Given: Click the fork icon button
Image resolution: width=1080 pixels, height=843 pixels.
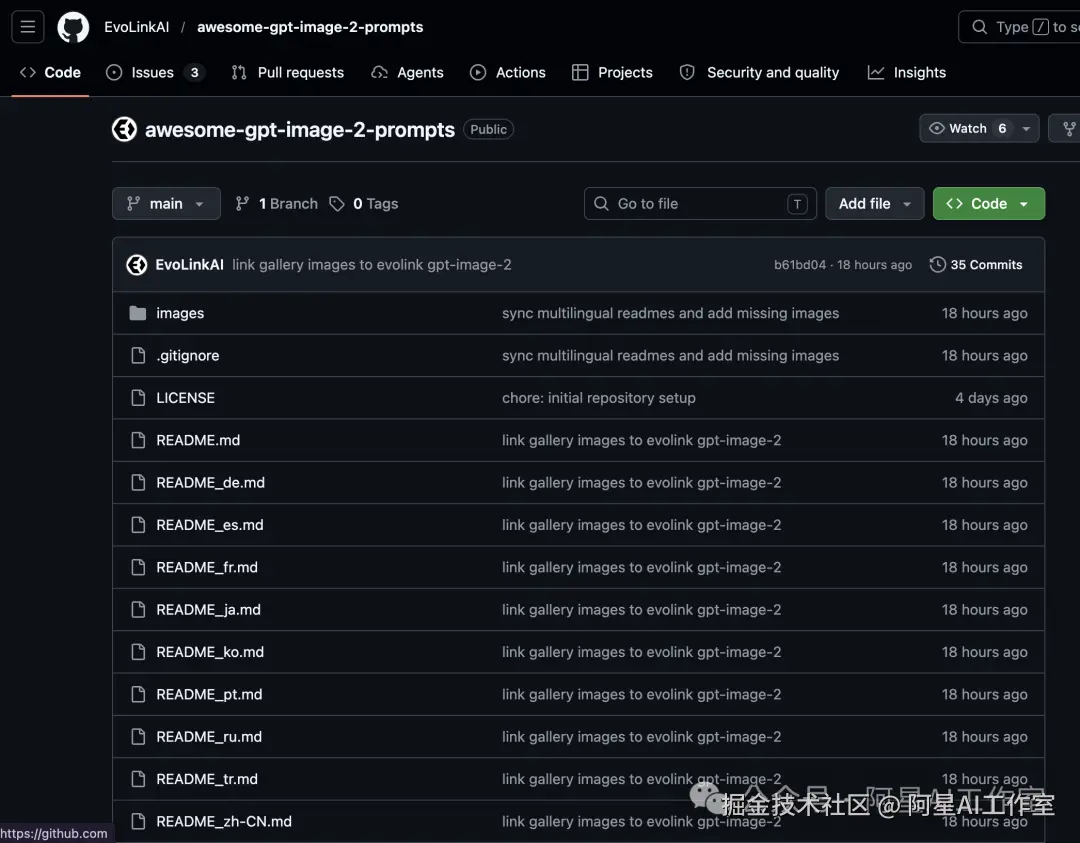Looking at the screenshot, I should 1068,129.
